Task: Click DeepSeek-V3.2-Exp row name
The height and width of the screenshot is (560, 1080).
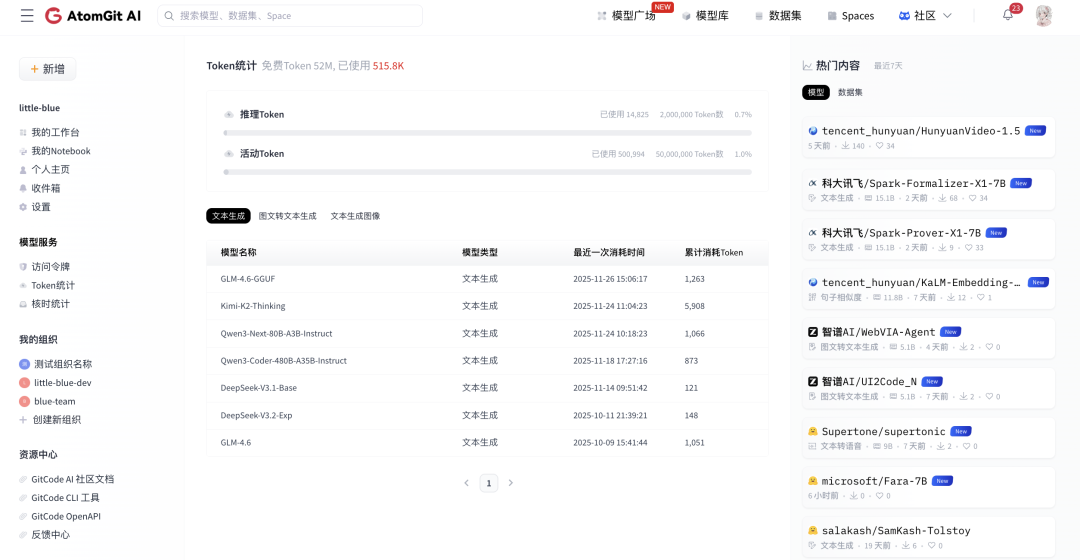Action: click(256, 415)
